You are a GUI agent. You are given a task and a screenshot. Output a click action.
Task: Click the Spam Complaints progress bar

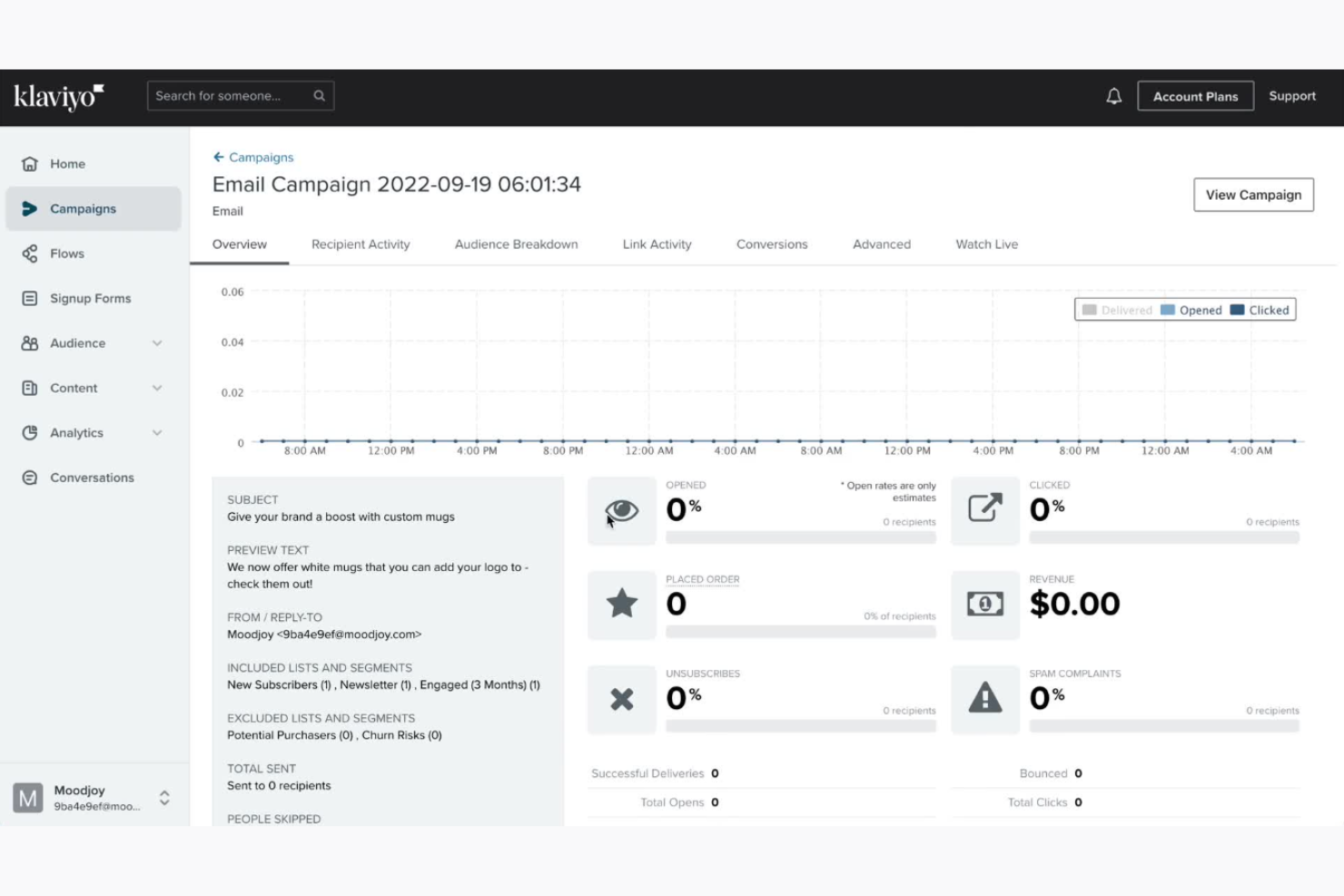(x=1164, y=726)
